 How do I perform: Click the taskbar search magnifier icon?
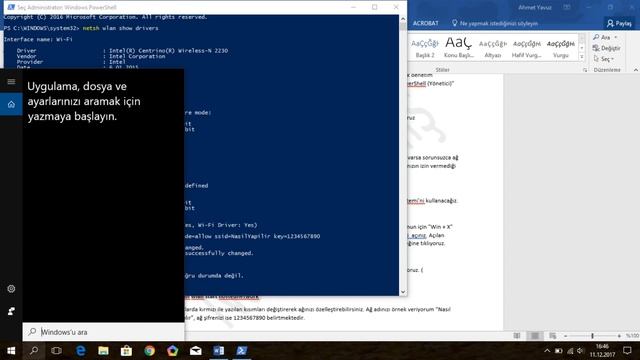tap(34, 351)
